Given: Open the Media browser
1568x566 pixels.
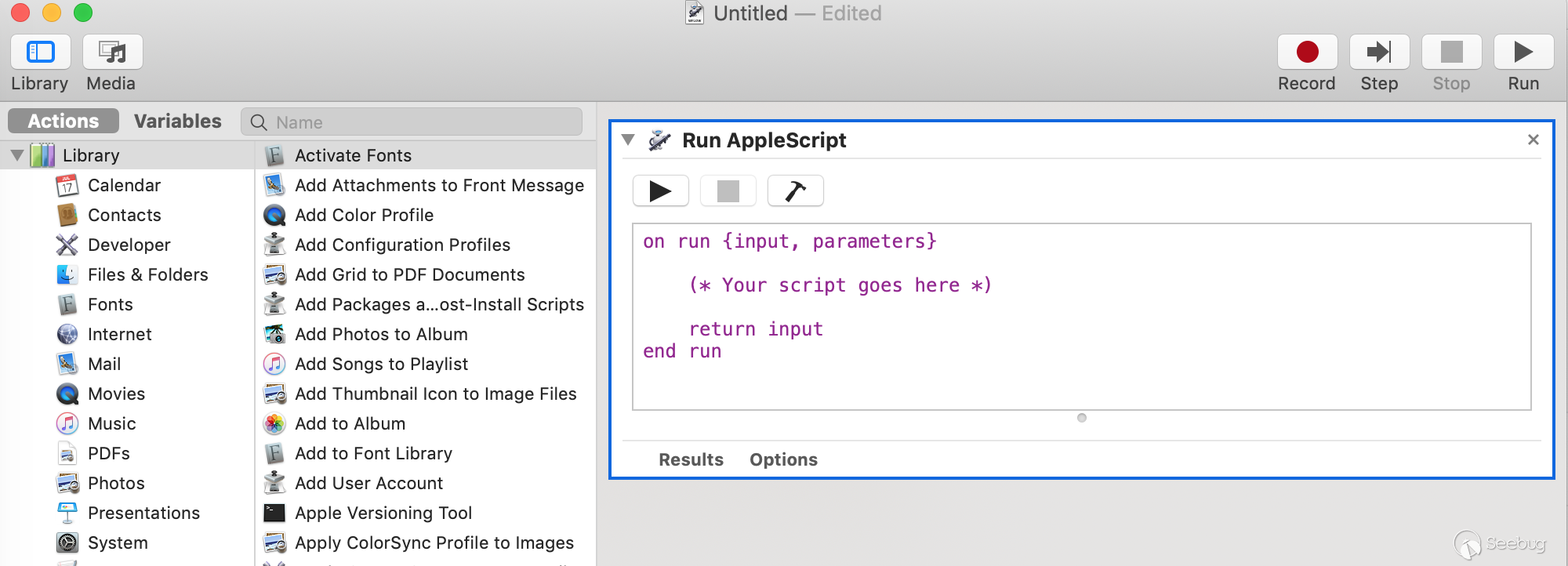Looking at the screenshot, I should (113, 53).
